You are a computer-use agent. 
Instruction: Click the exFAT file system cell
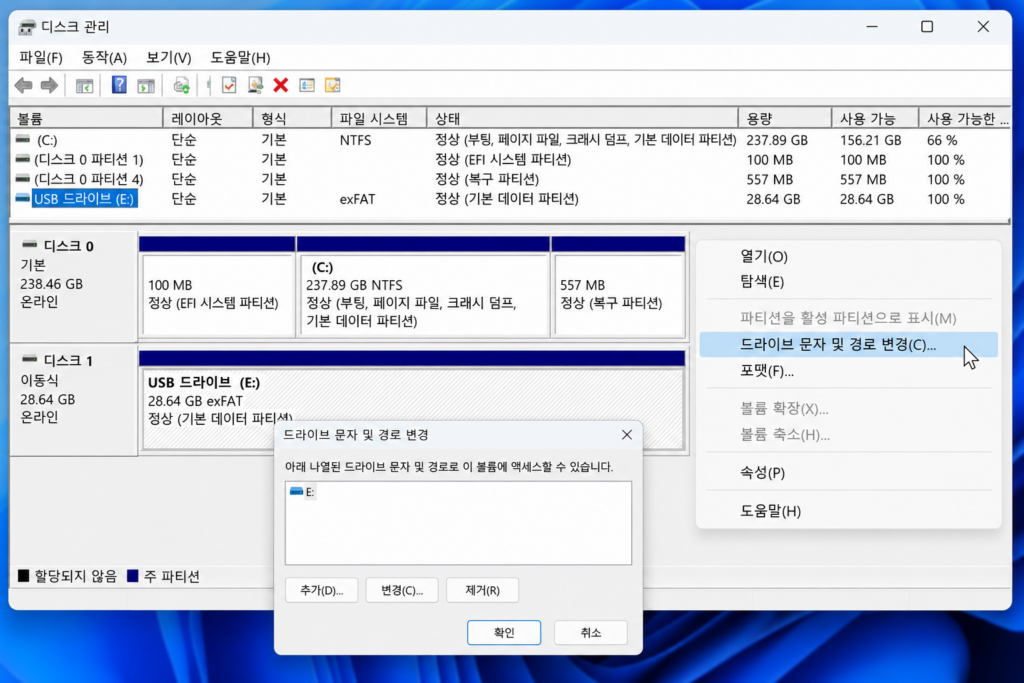click(x=357, y=199)
